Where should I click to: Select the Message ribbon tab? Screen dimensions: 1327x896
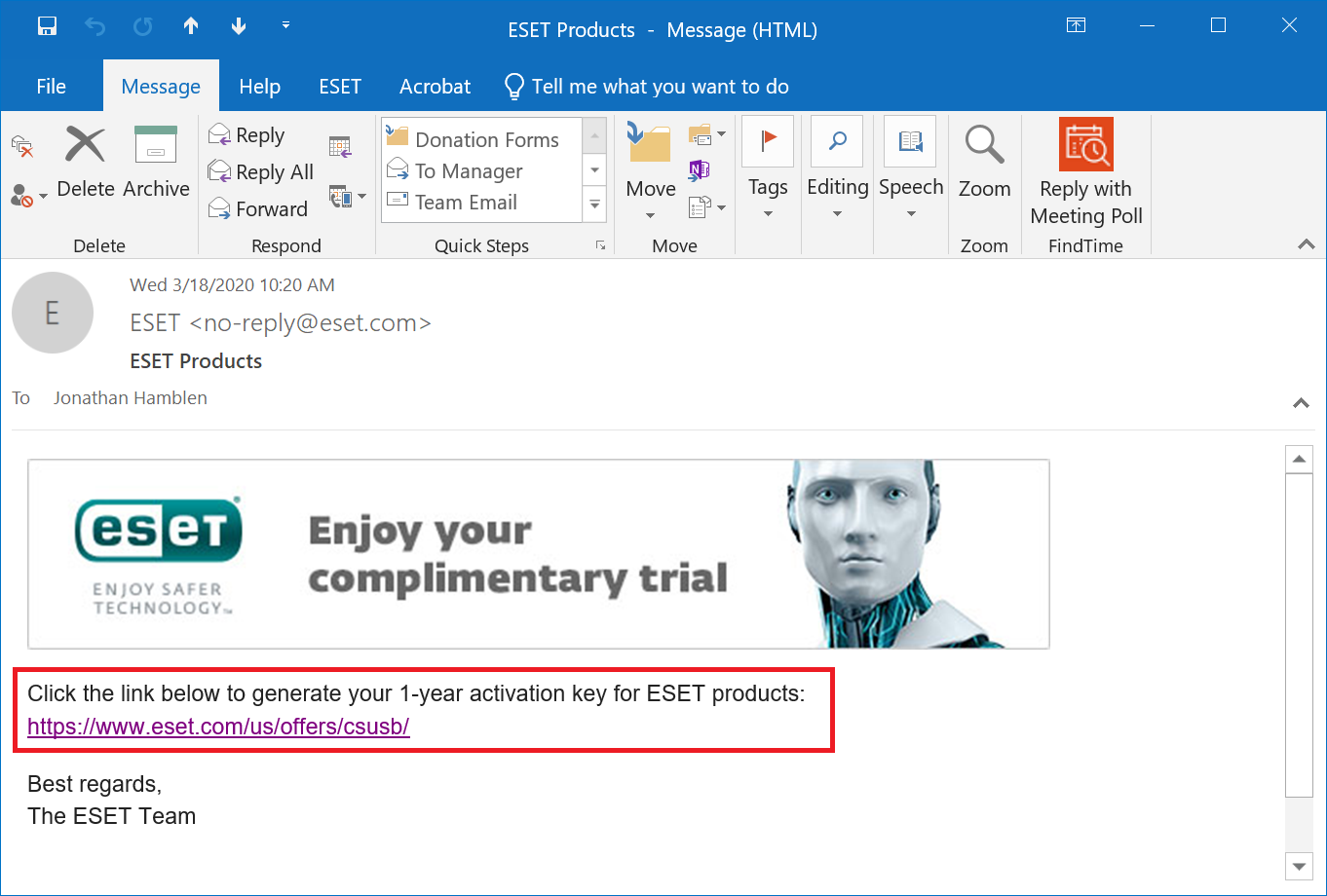tap(161, 87)
